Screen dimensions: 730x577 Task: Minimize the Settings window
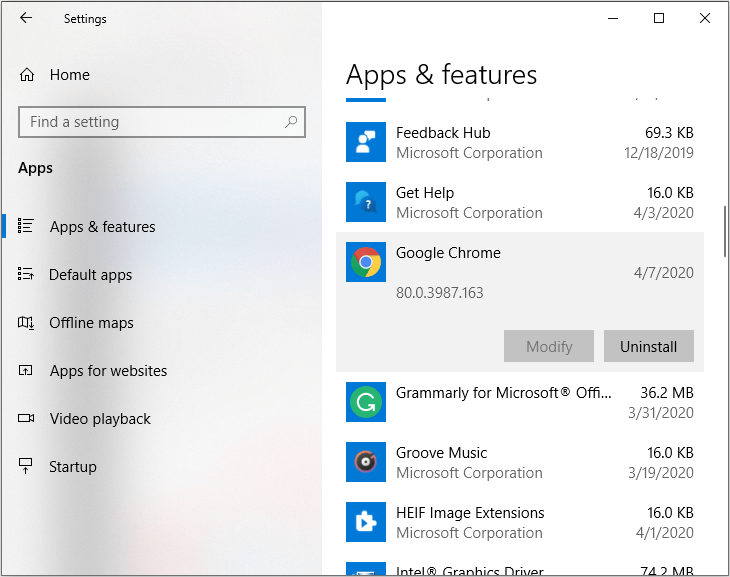[x=613, y=18]
